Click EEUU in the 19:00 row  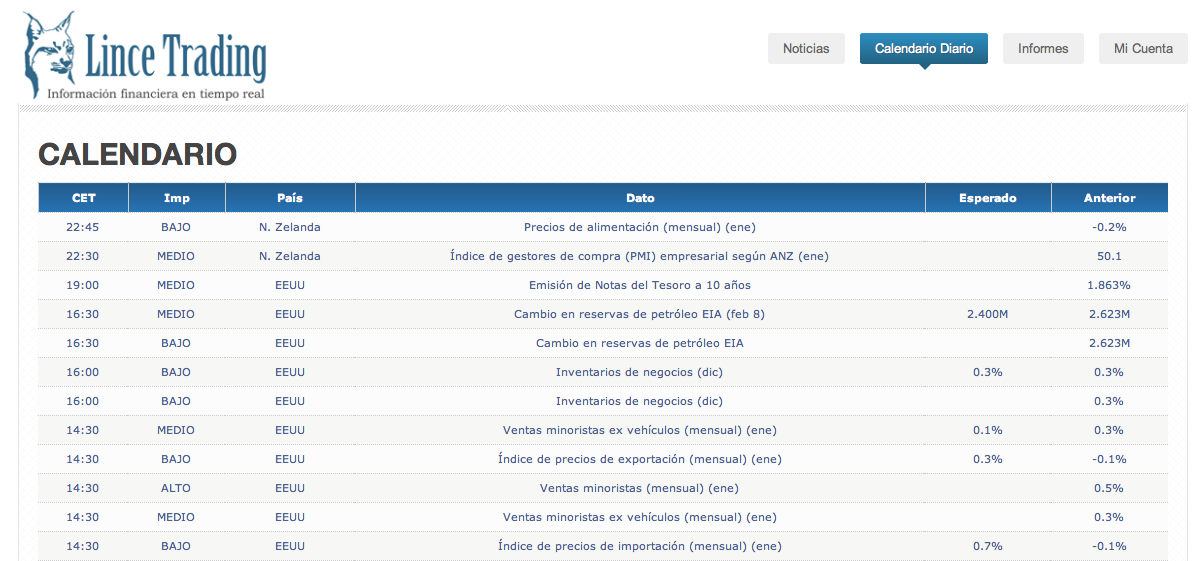point(290,285)
